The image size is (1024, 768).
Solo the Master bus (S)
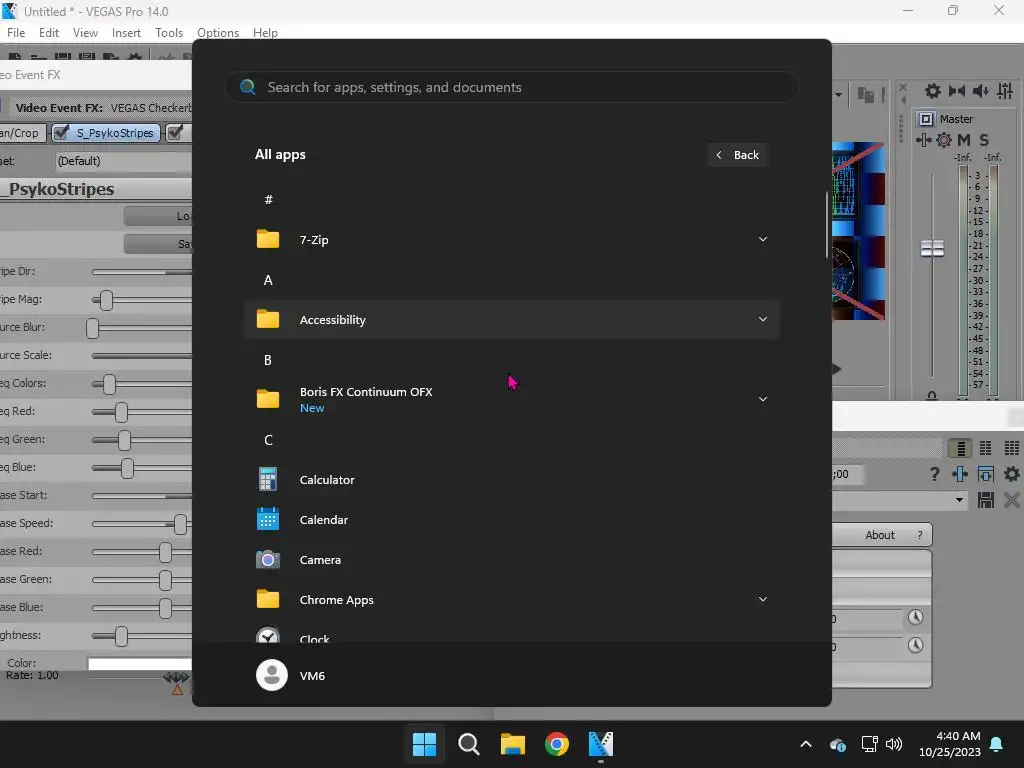click(984, 140)
